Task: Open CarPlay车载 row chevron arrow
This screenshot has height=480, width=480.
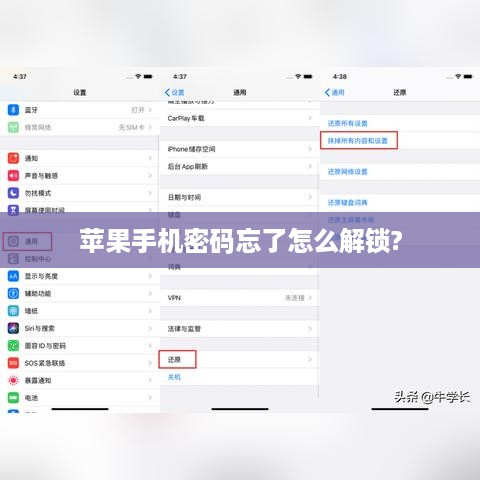Action: click(x=310, y=118)
